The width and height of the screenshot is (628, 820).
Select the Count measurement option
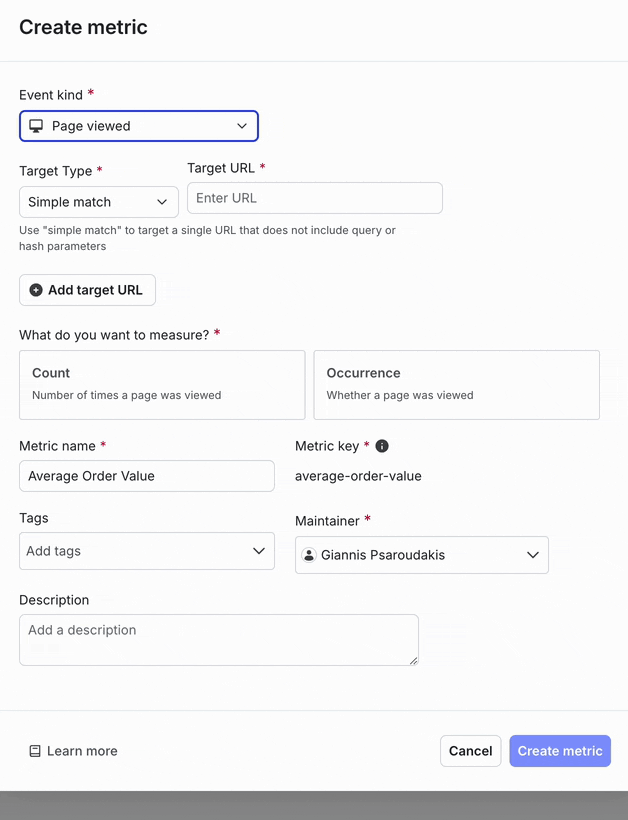tap(162, 384)
